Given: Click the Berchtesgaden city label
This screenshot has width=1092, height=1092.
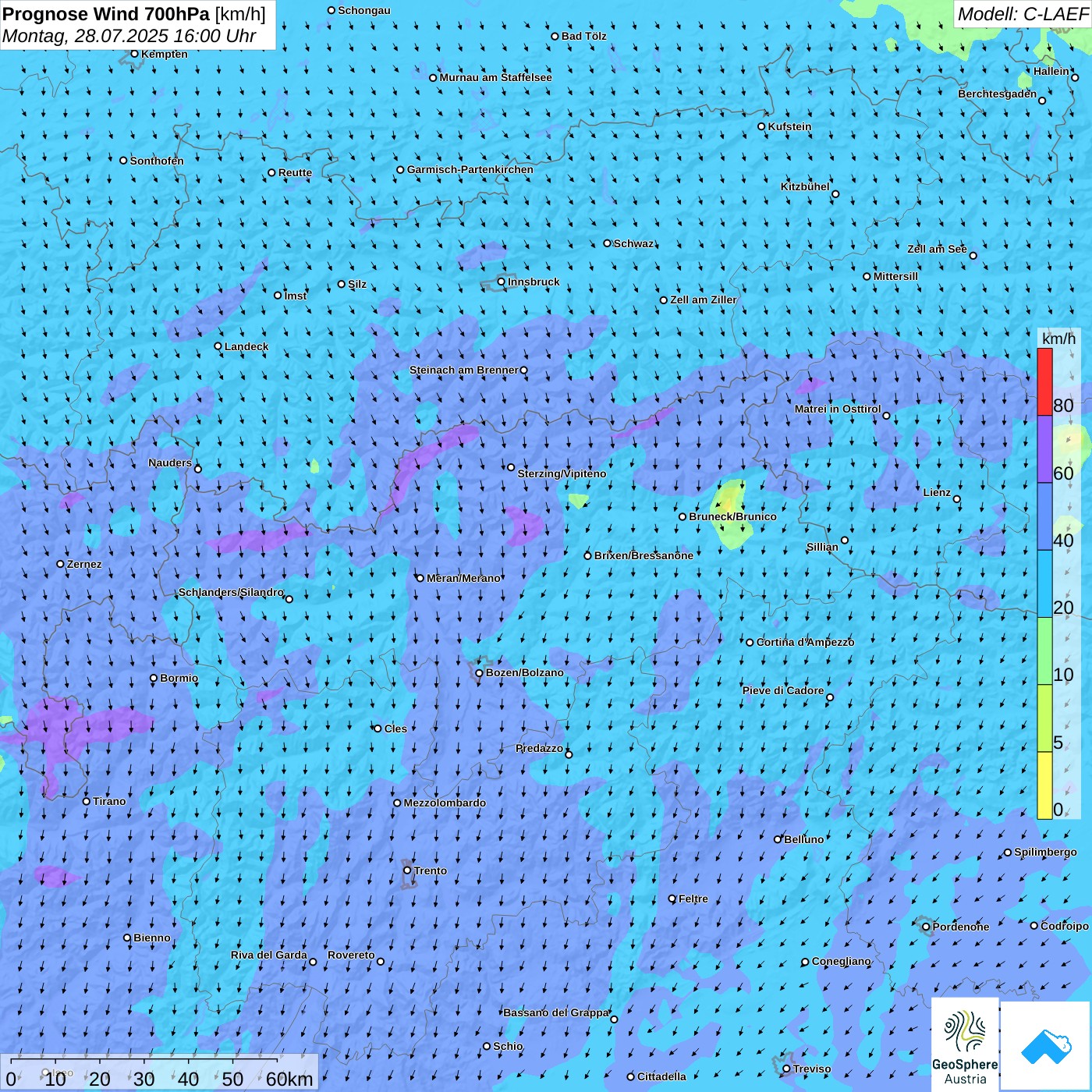Looking at the screenshot, I should (998, 94).
